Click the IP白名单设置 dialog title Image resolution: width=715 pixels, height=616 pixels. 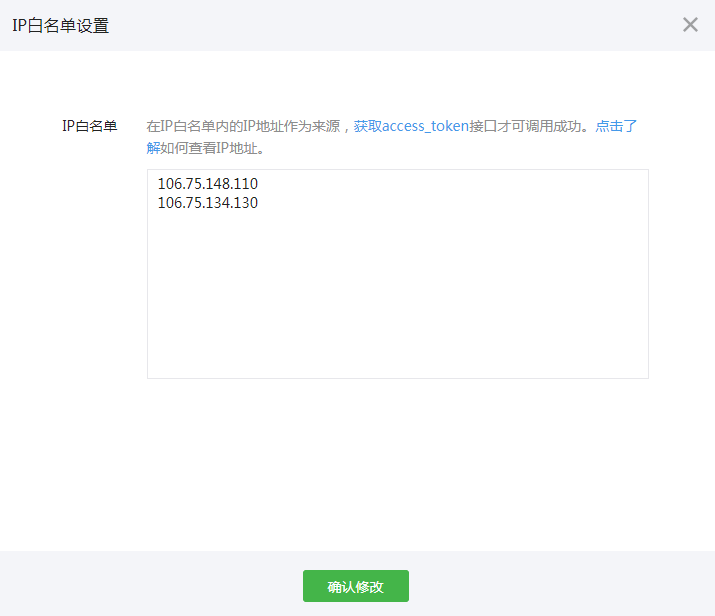tap(61, 26)
